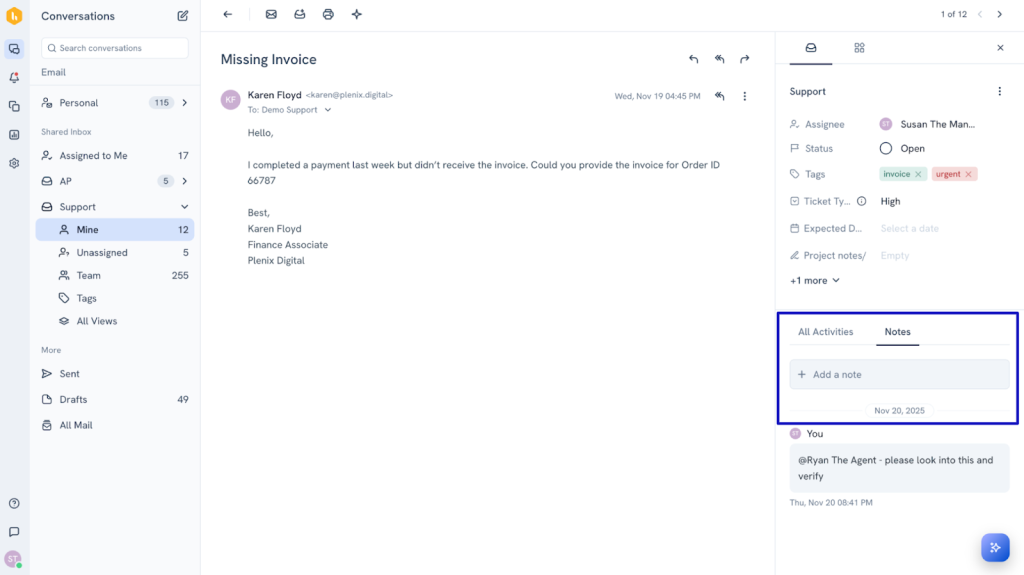Click the Add a note field
The width and height of the screenshot is (1024, 575).
(899, 374)
